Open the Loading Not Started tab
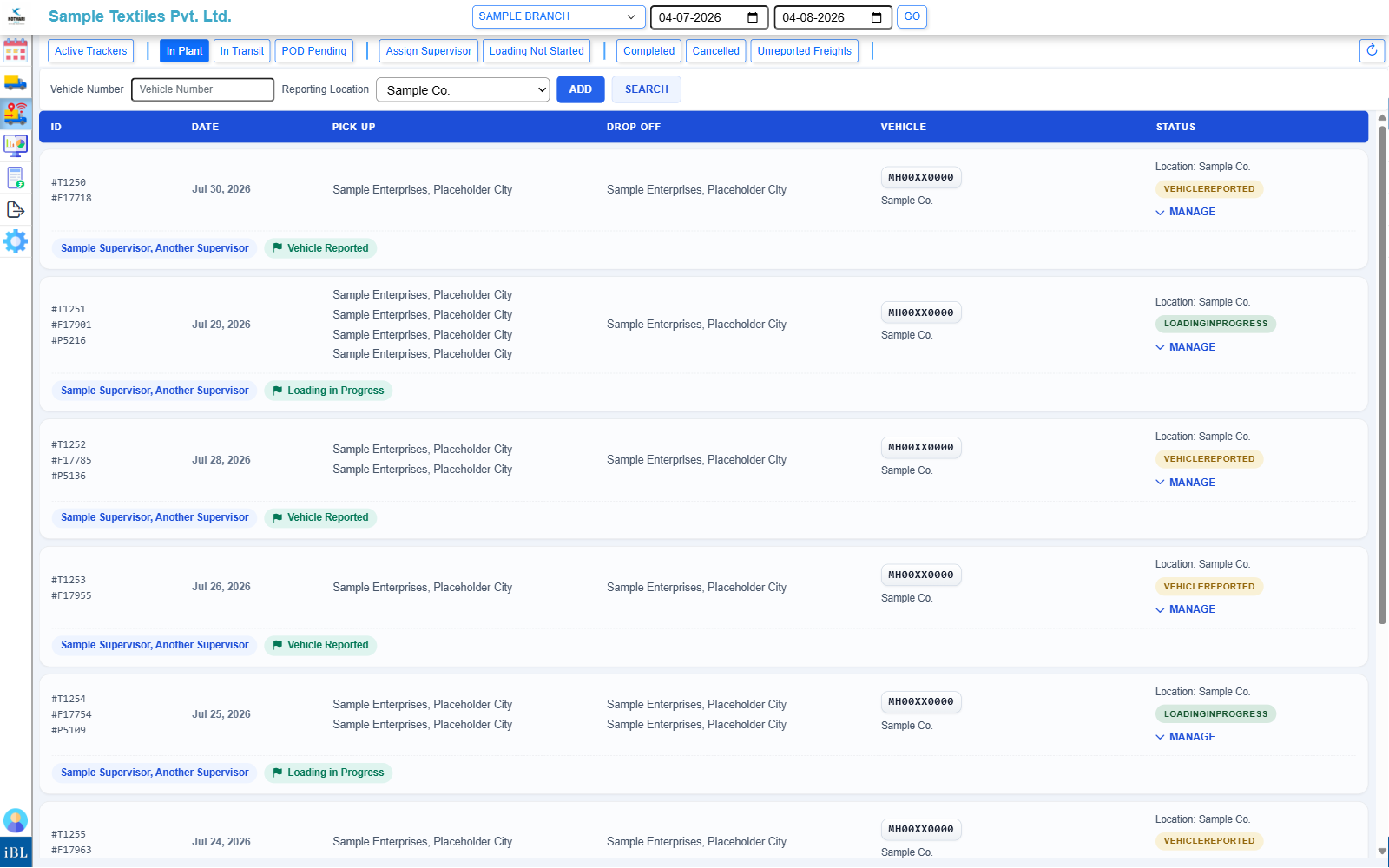 click(x=537, y=51)
